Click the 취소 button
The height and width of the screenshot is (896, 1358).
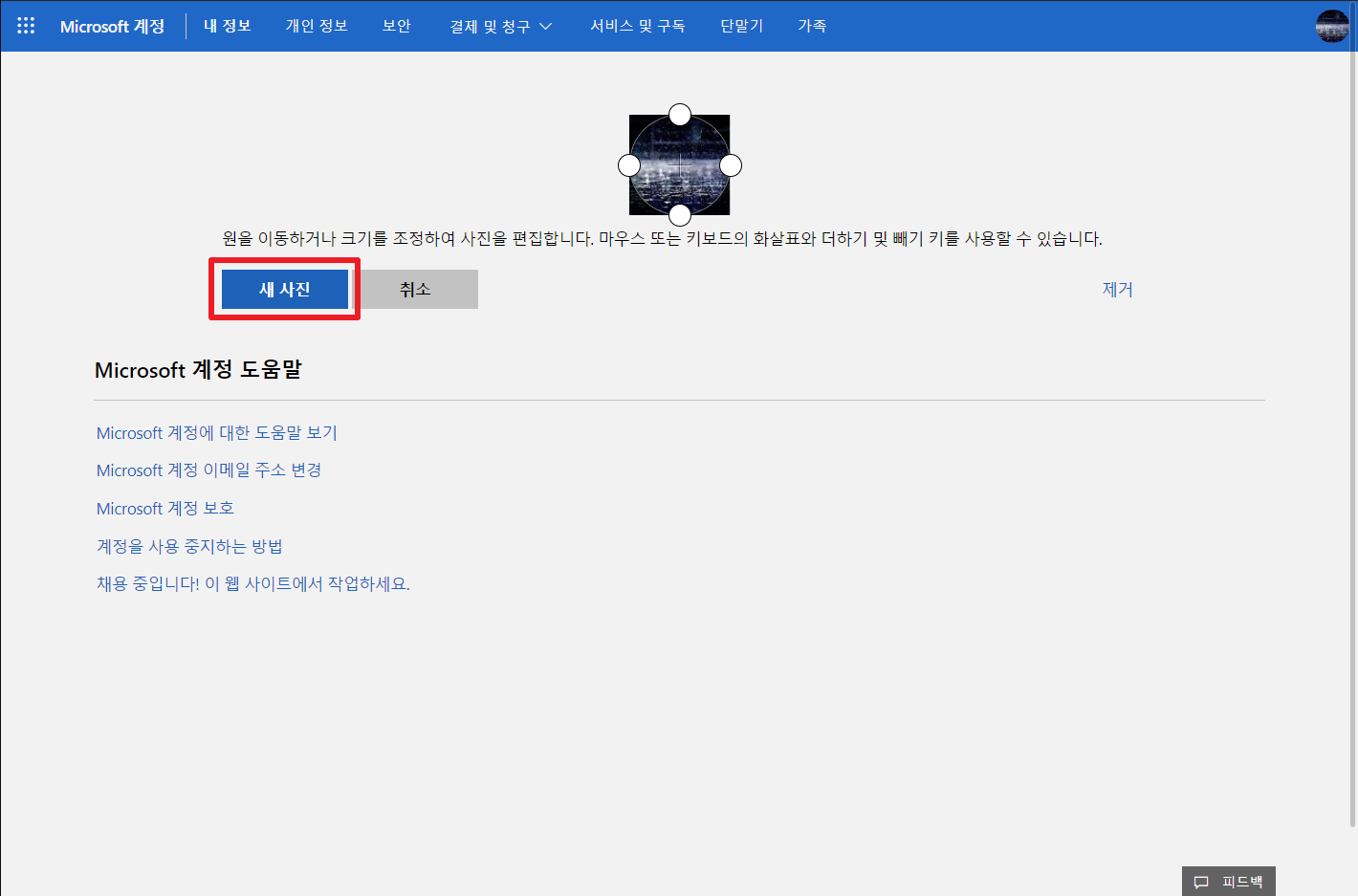click(x=415, y=289)
